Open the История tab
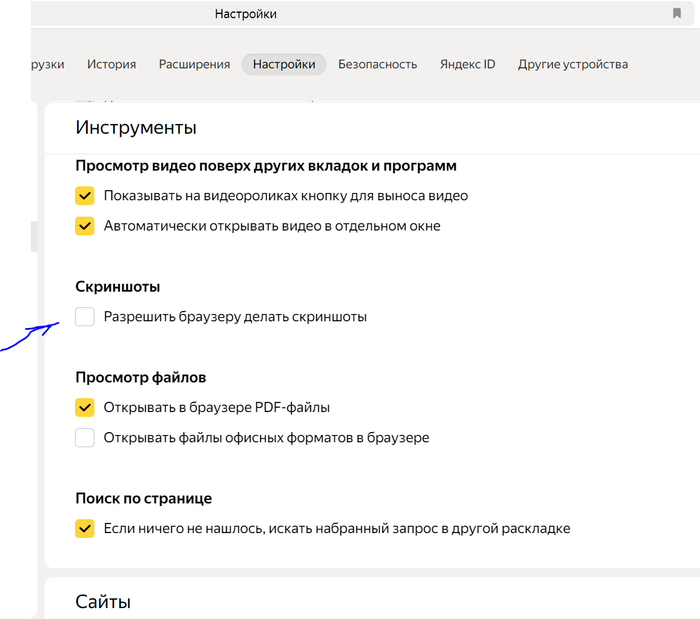This screenshot has width=700, height=619. [x=111, y=64]
